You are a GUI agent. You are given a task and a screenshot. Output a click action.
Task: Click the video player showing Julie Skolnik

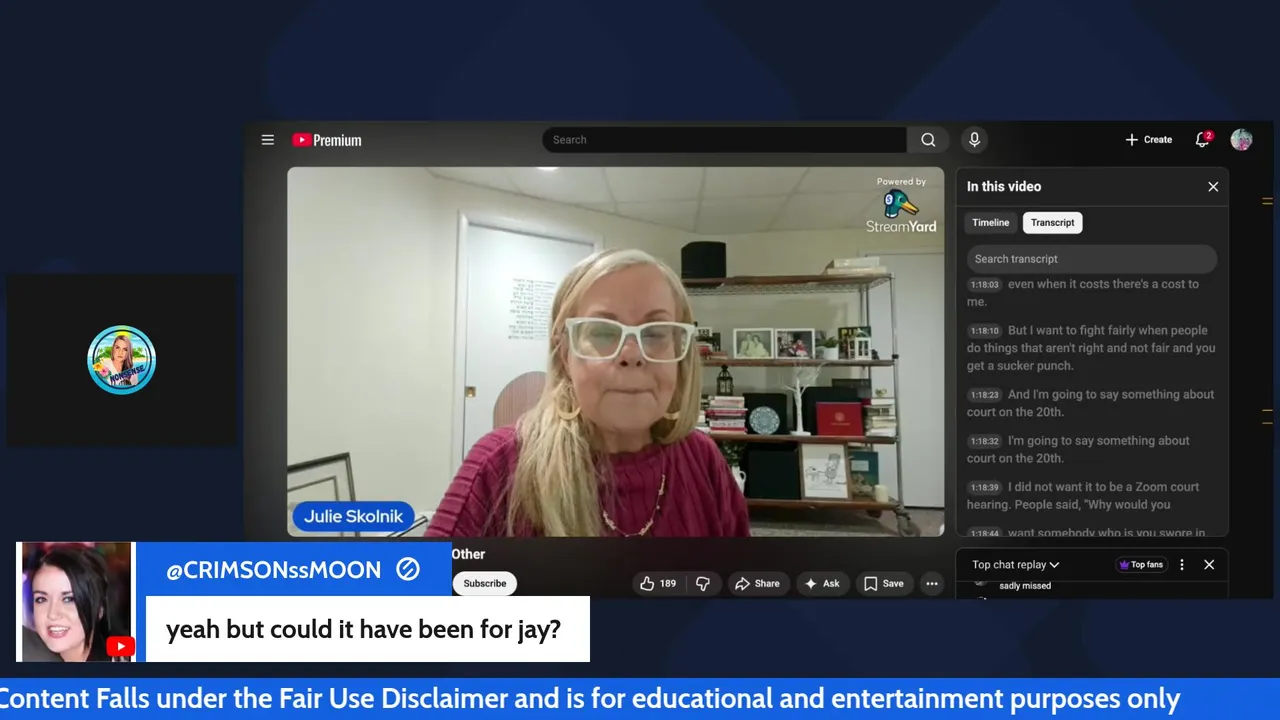tap(615, 351)
